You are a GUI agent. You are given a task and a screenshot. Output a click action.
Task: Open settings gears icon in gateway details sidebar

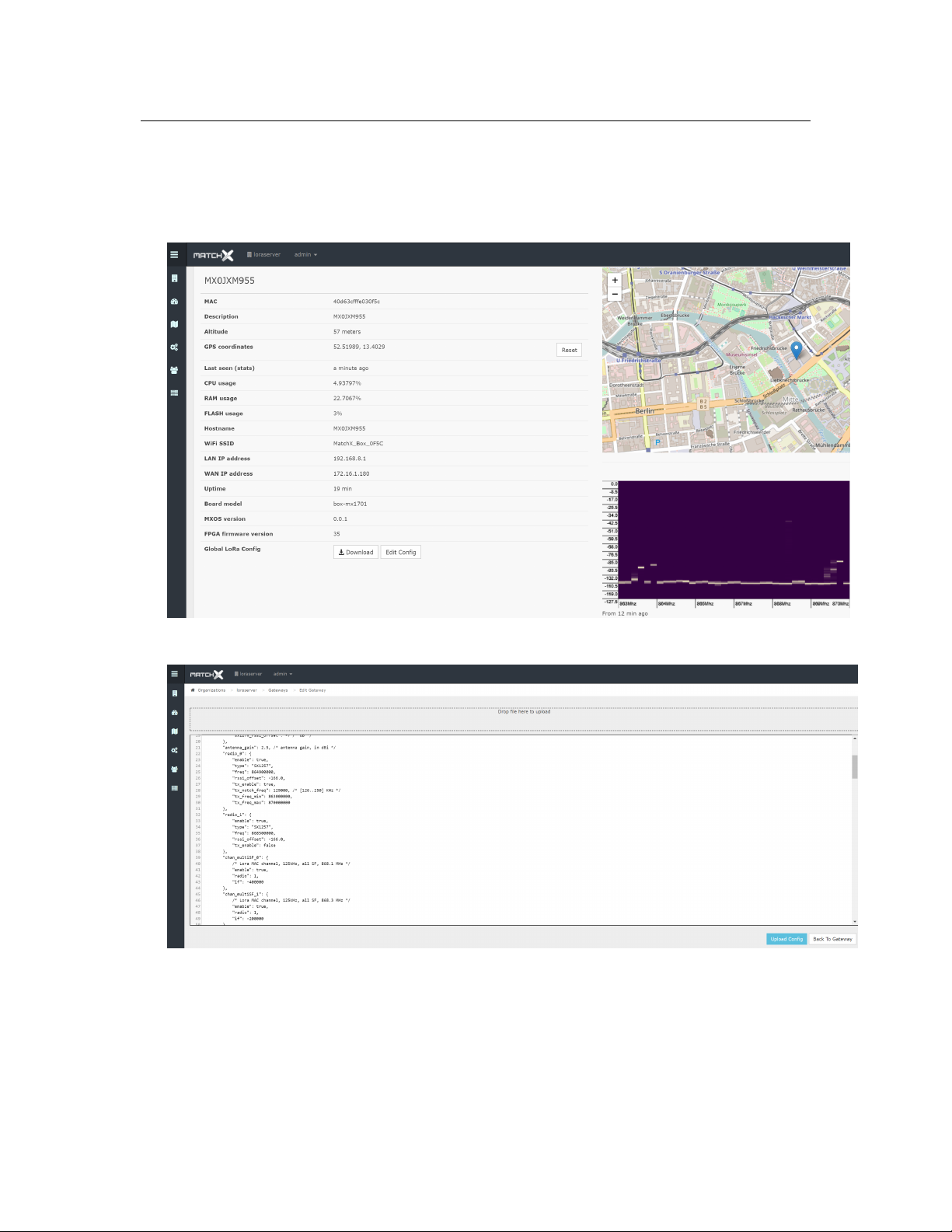click(174, 347)
